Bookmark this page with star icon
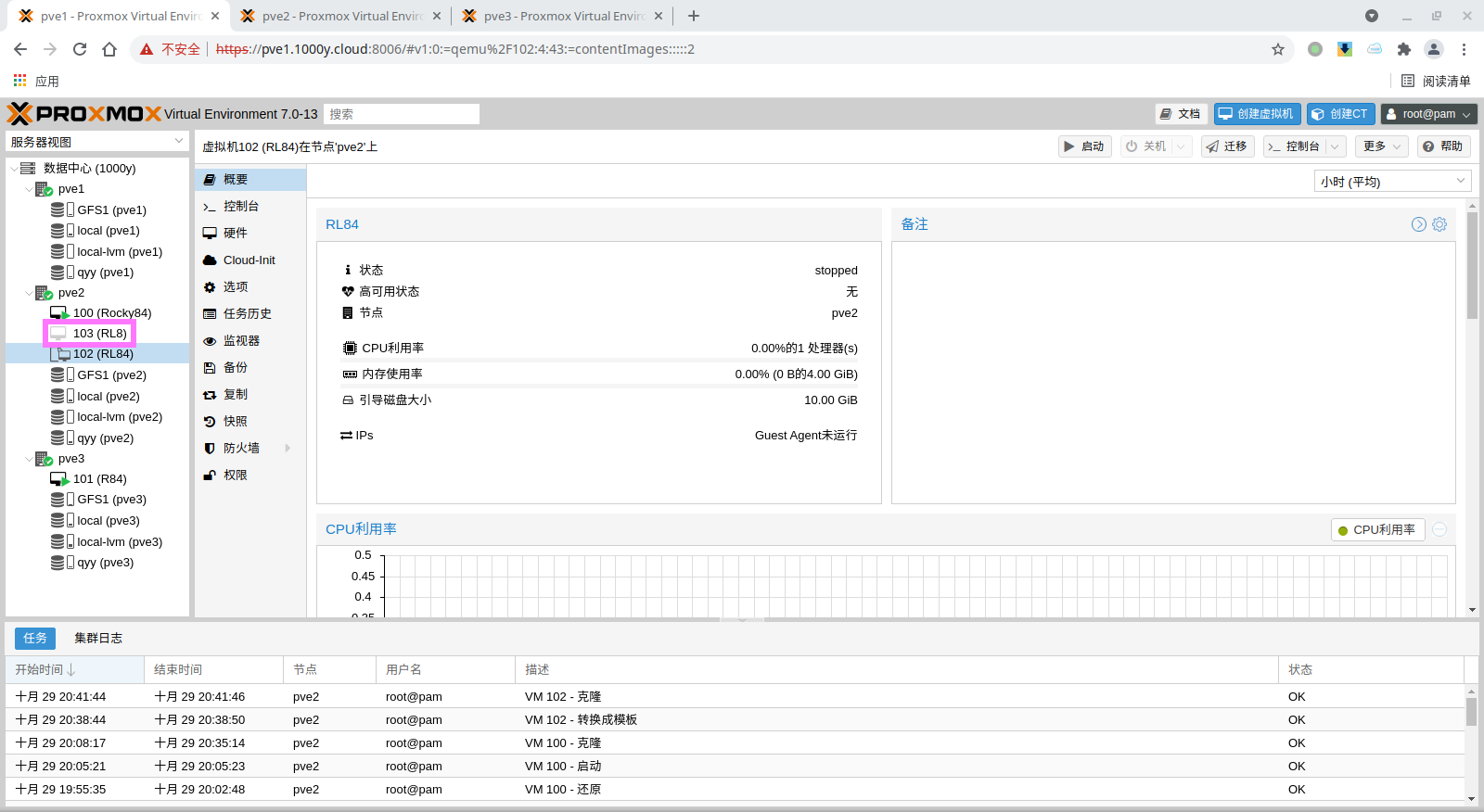Viewport: 1484px width, 812px height. pos(1278,49)
